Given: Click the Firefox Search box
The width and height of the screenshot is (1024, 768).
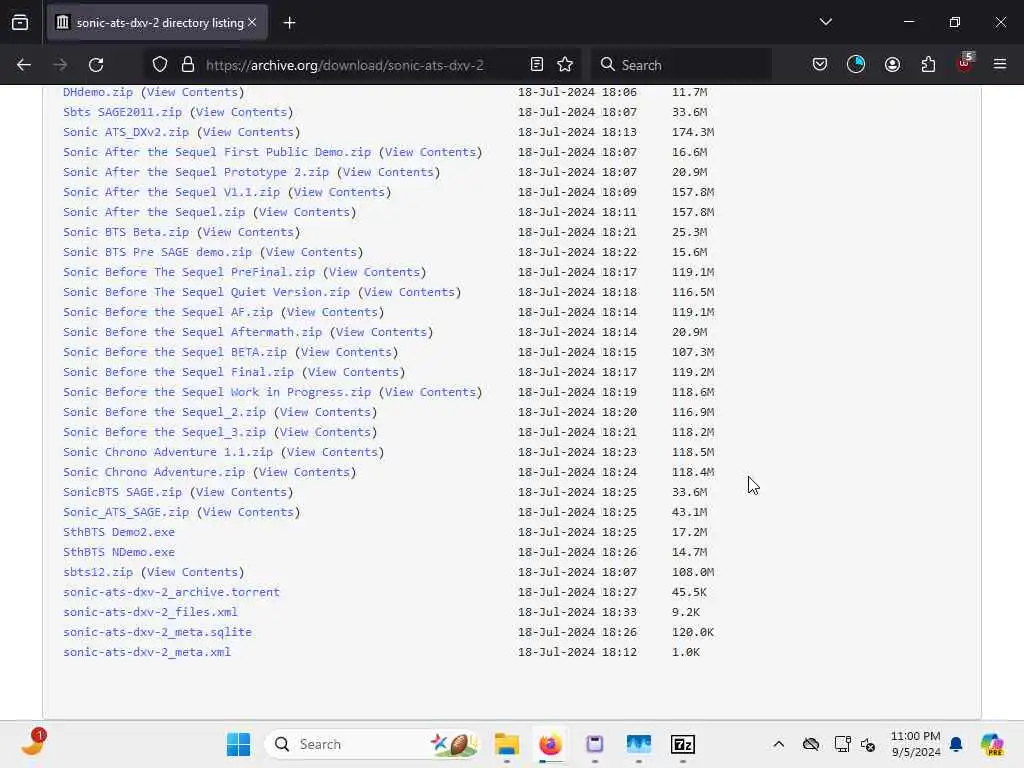Looking at the screenshot, I should [x=681, y=65].
